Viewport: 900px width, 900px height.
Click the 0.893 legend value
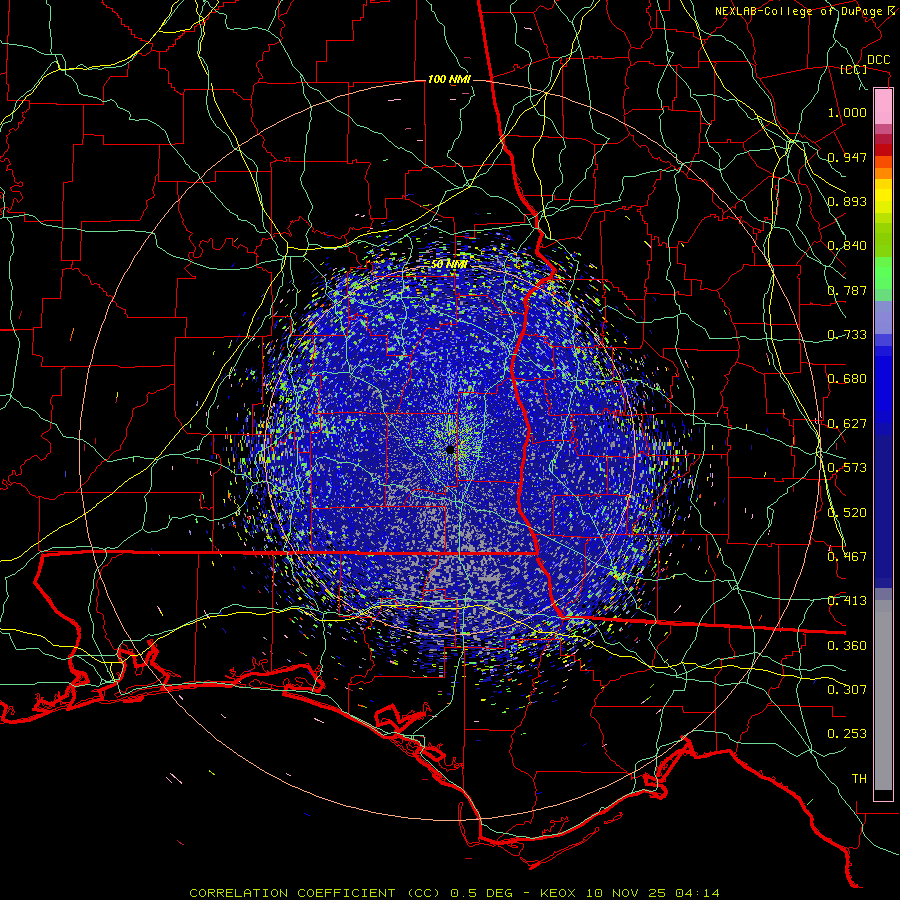click(x=847, y=201)
